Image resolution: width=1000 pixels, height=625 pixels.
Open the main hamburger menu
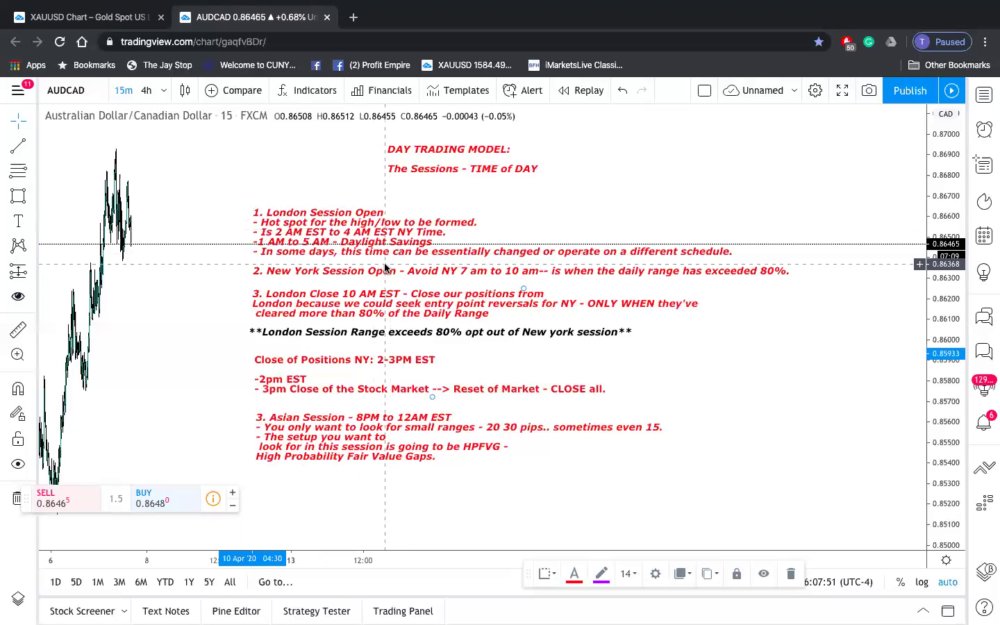coord(18,91)
